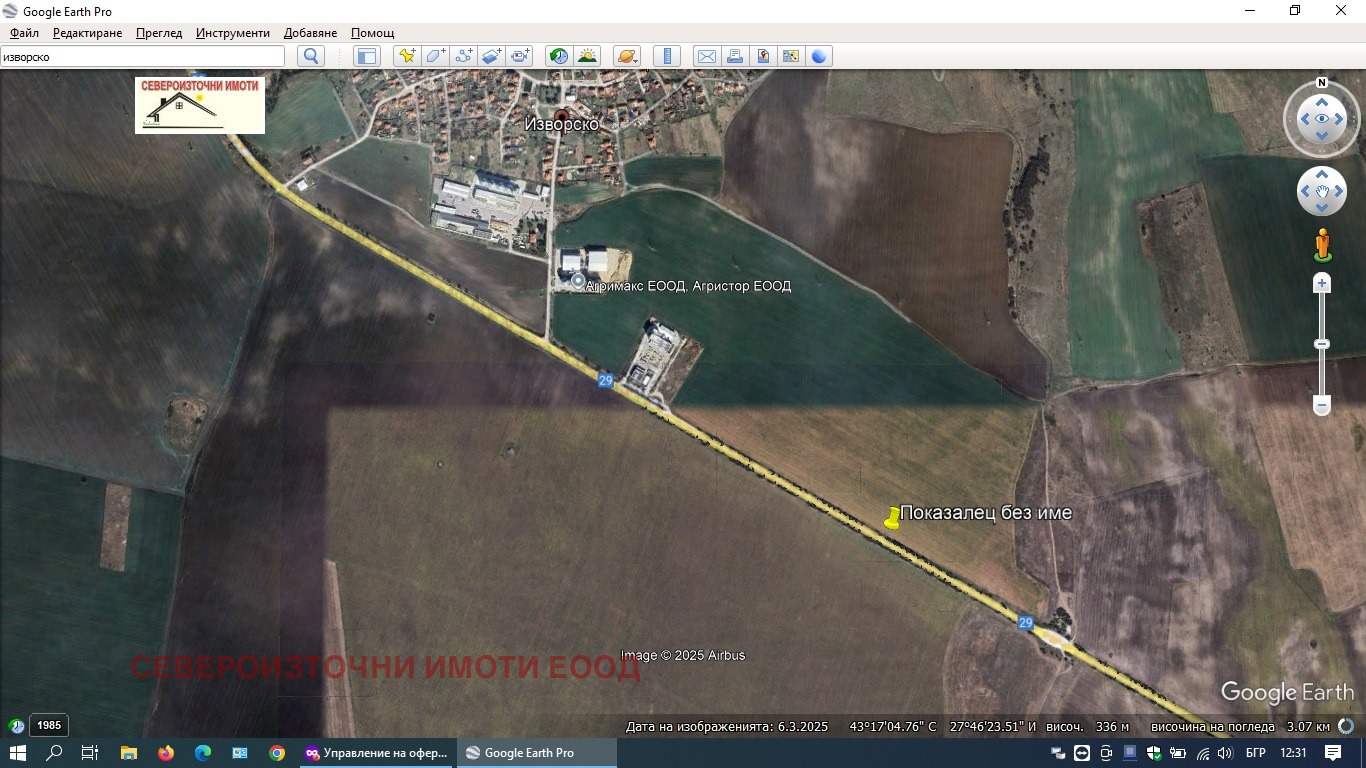Click the email envelope toolbar icon
1366x768 pixels.
point(706,57)
